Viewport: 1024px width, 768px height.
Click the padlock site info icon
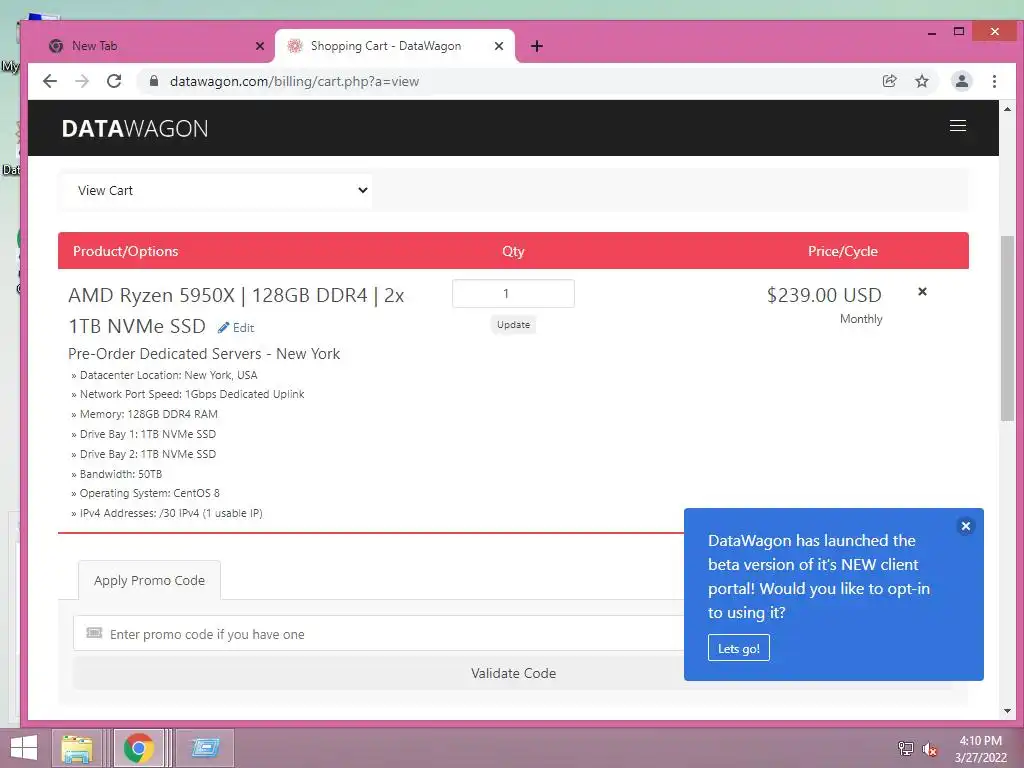pos(153,81)
